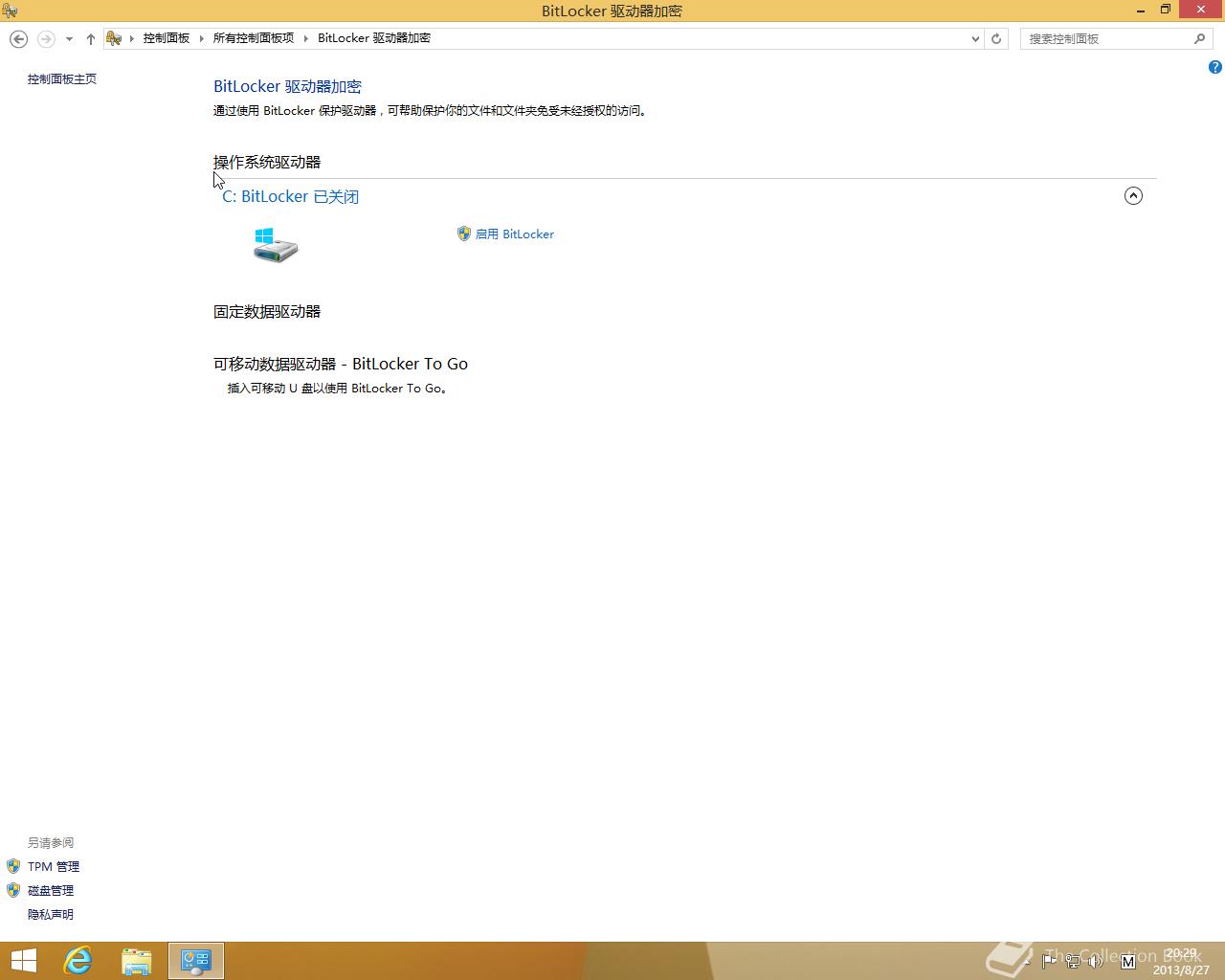Click the search magnifier icon
The height and width of the screenshot is (980, 1225).
click(x=1199, y=39)
